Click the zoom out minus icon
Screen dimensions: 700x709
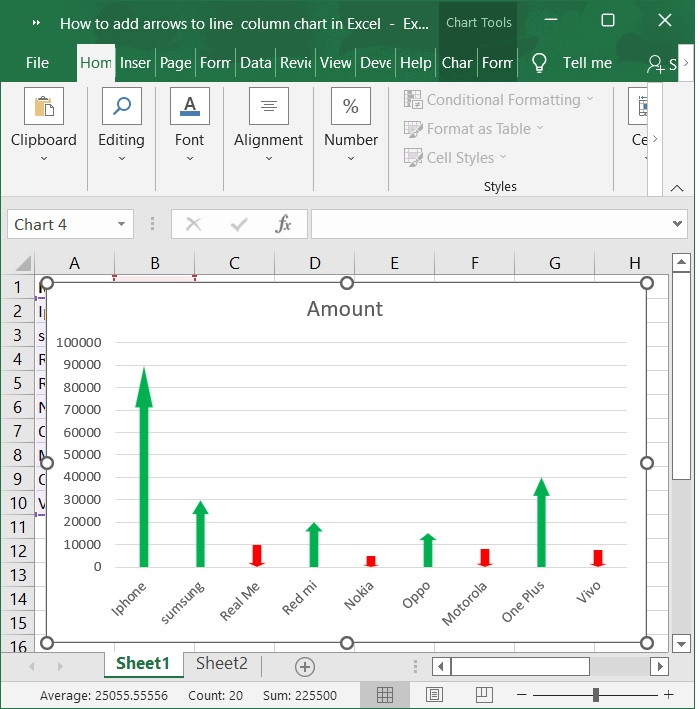521,695
